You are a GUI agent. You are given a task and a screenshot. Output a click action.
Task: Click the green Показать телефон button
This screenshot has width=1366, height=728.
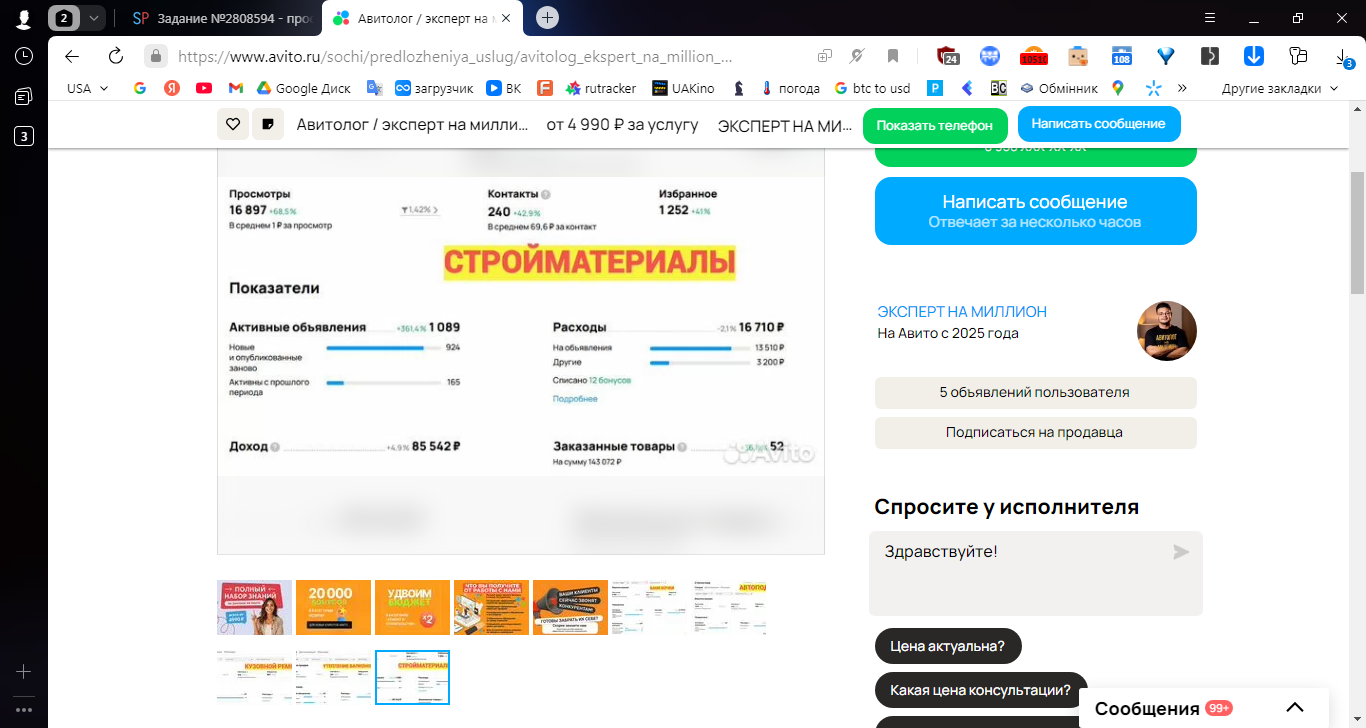click(x=934, y=125)
